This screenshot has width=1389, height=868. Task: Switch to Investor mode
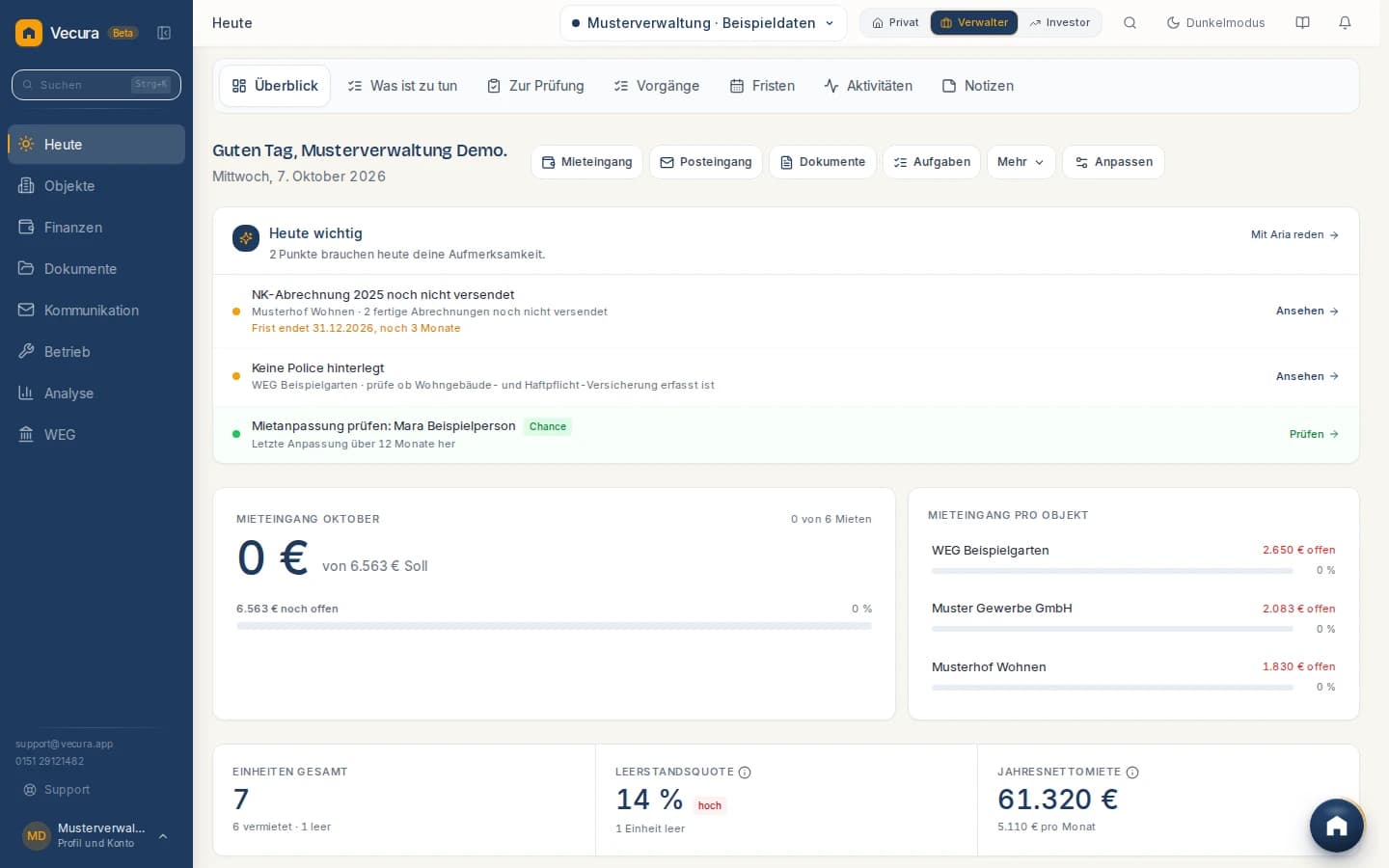click(1059, 23)
